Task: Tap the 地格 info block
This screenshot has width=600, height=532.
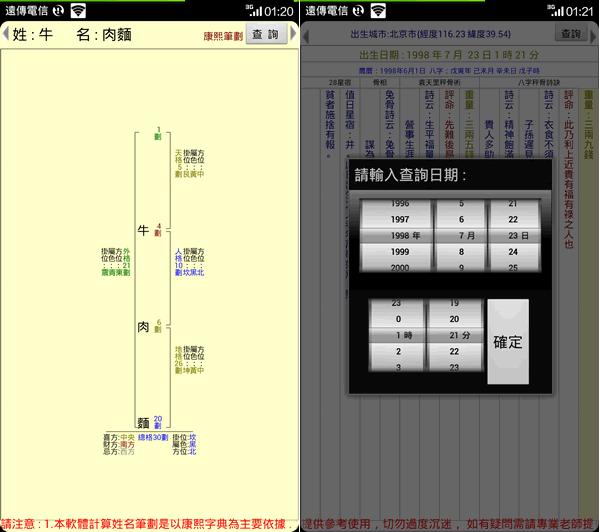Action: [x=189, y=360]
